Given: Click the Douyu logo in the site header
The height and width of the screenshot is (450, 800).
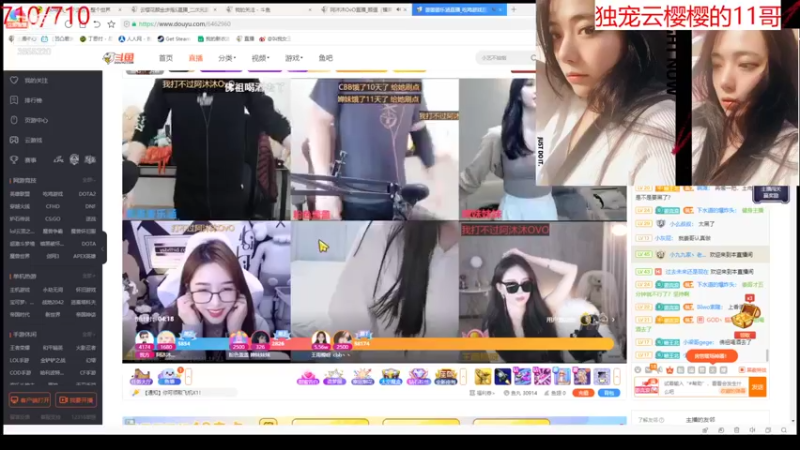Looking at the screenshot, I should 118,58.
